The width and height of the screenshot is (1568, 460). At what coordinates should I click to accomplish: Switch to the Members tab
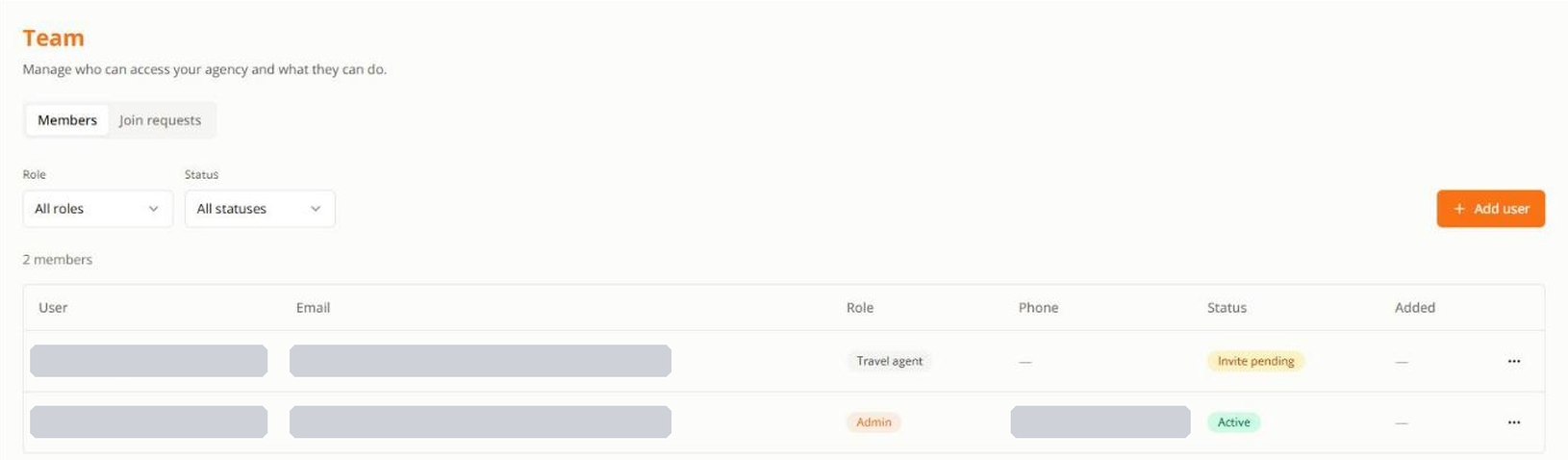coord(67,120)
